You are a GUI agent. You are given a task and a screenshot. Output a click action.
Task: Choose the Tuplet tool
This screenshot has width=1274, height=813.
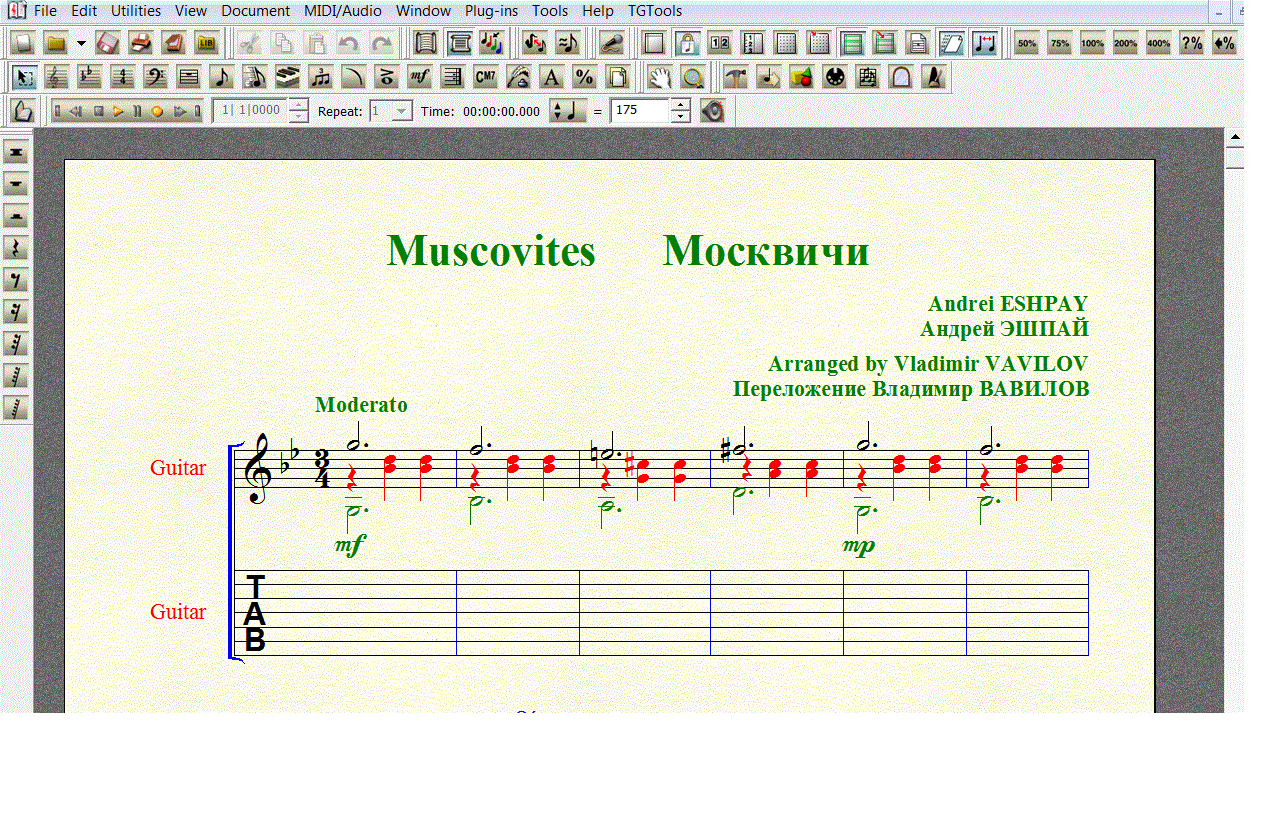click(x=320, y=77)
